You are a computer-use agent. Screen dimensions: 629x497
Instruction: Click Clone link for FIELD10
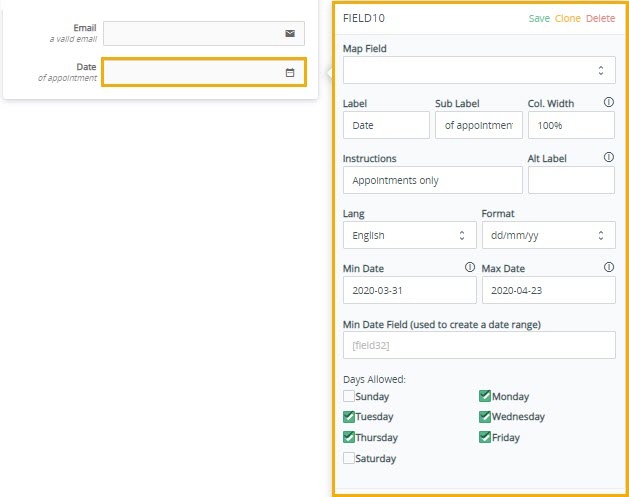[x=568, y=18]
